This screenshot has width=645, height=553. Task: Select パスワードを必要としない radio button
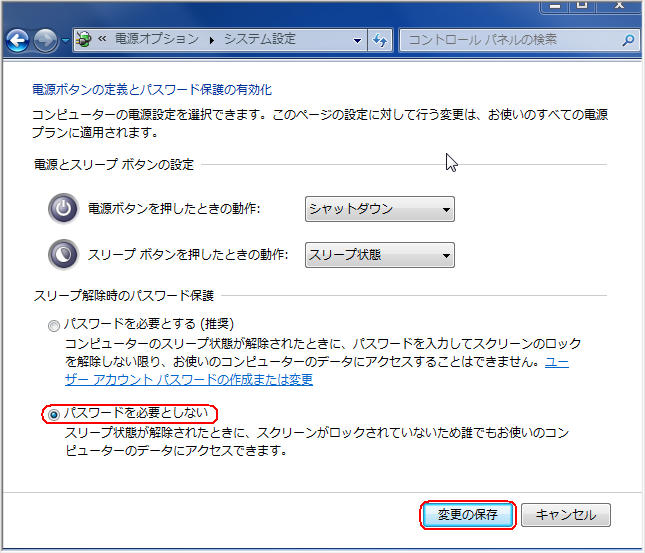(53, 414)
